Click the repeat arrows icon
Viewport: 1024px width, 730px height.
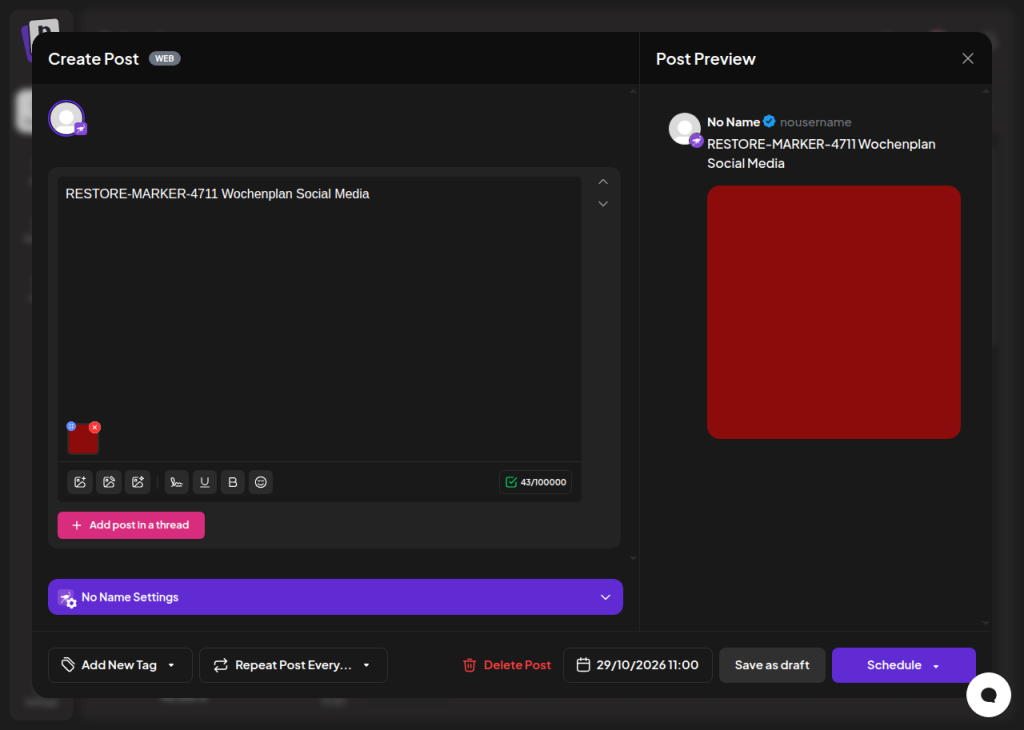pyautogui.click(x=221, y=665)
